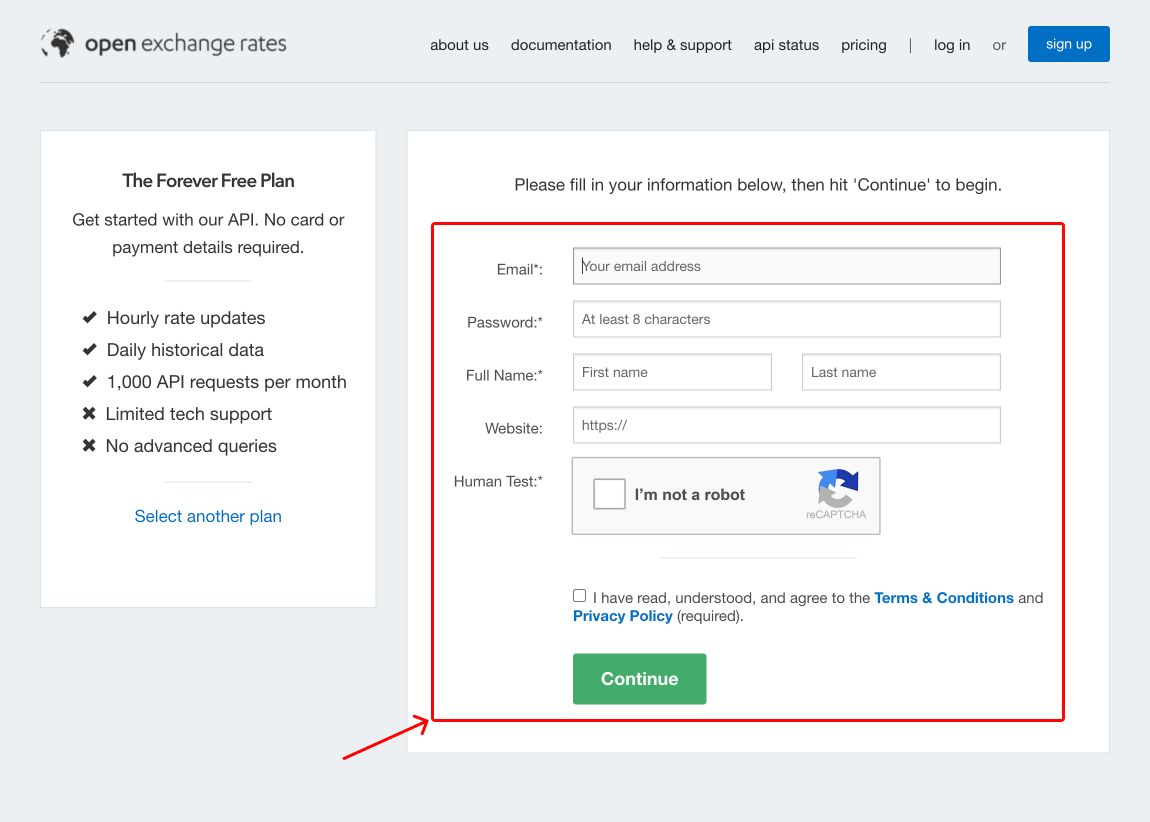Submit the form with the Continue button
The image size is (1150, 822).
[640, 679]
